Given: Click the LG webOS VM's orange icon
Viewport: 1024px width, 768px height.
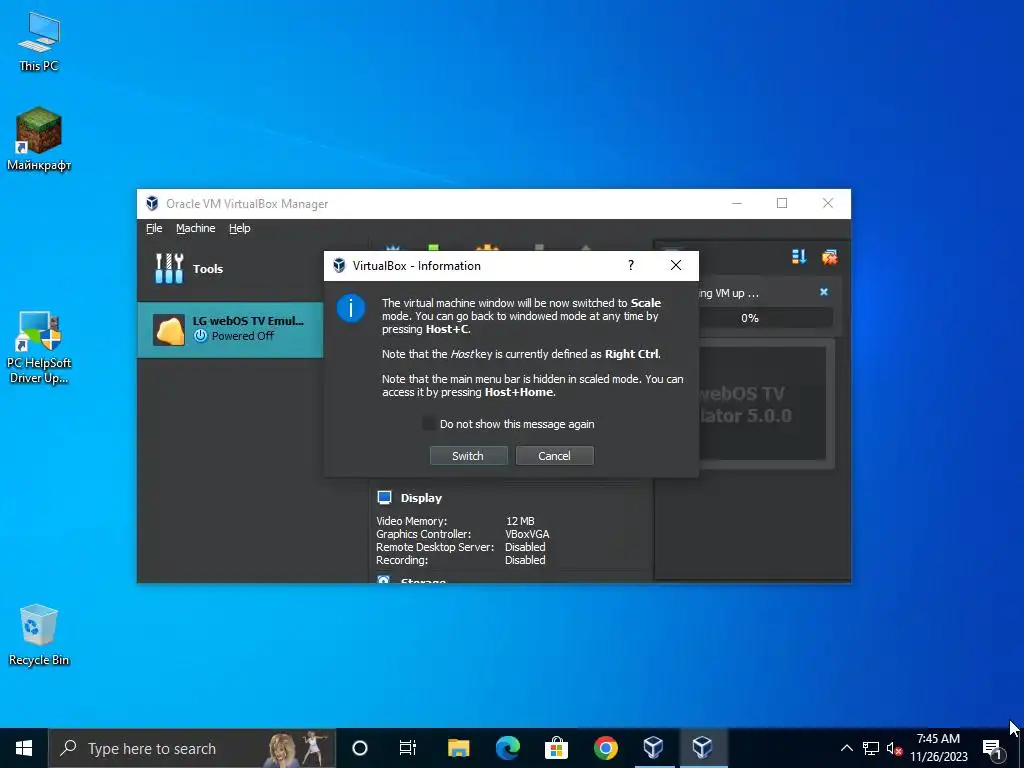Looking at the screenshot, I should pyautogui.click(x=168, y=329).
